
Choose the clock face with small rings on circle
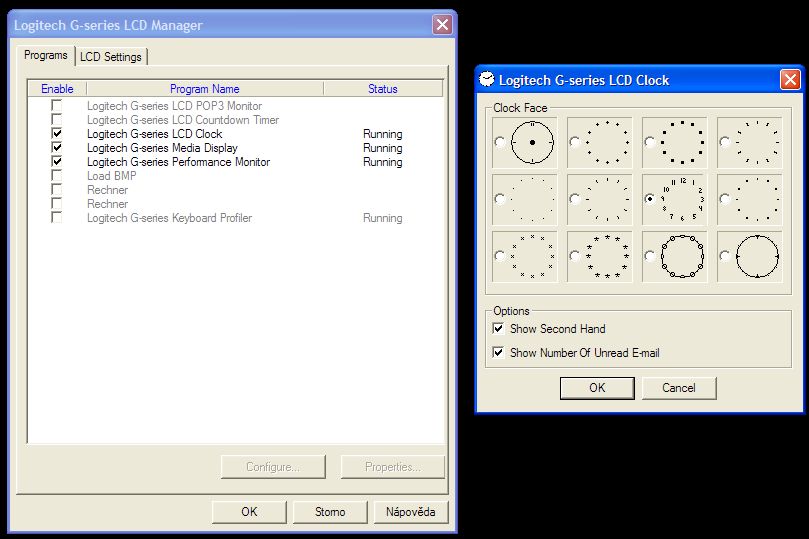click(650, 256)
